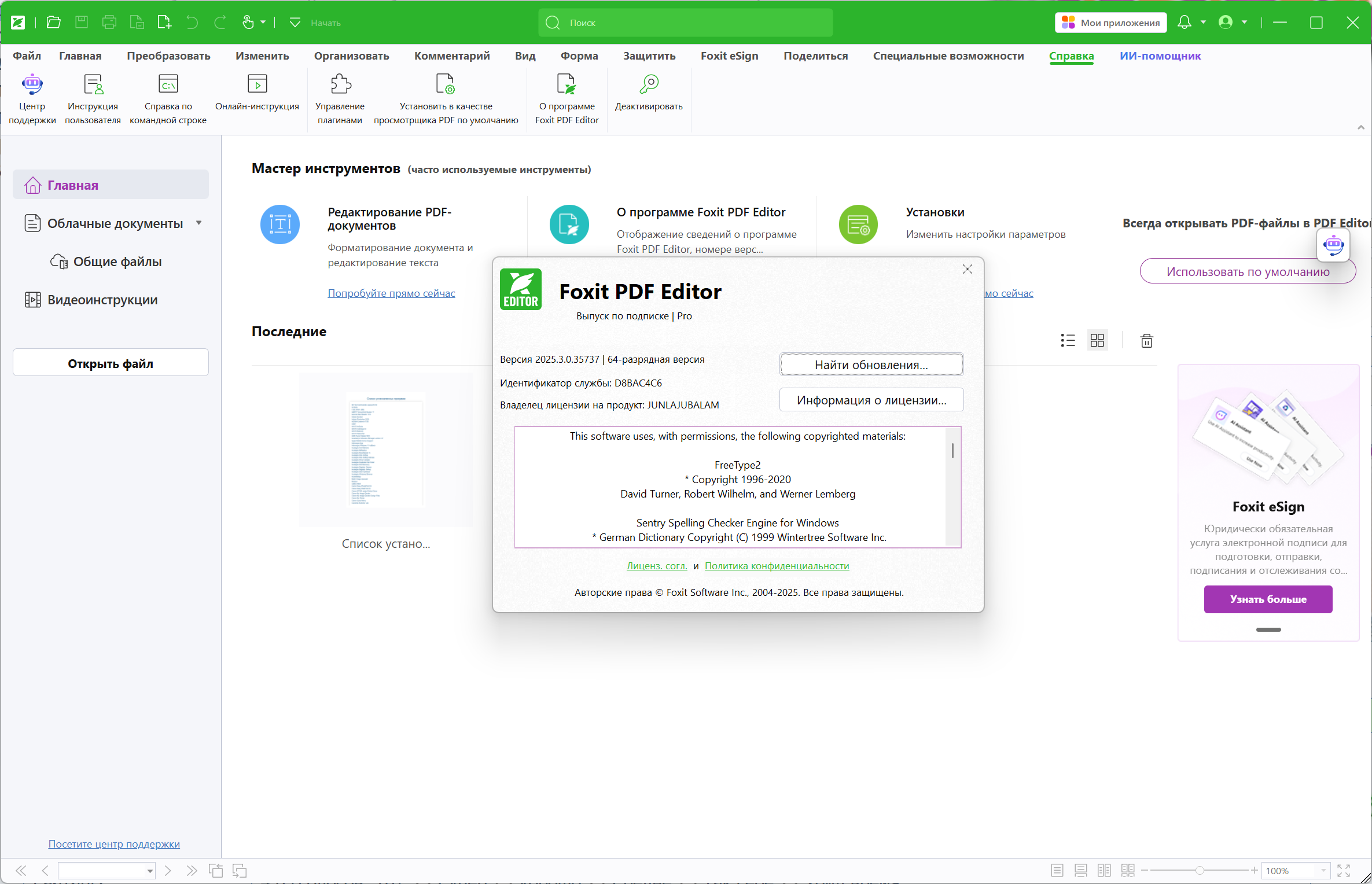Image resolution: width=1372 pixels, height=884 pixels.
Task: Click the trash icon to clear recents
Action: click(x=1146, y=341)
